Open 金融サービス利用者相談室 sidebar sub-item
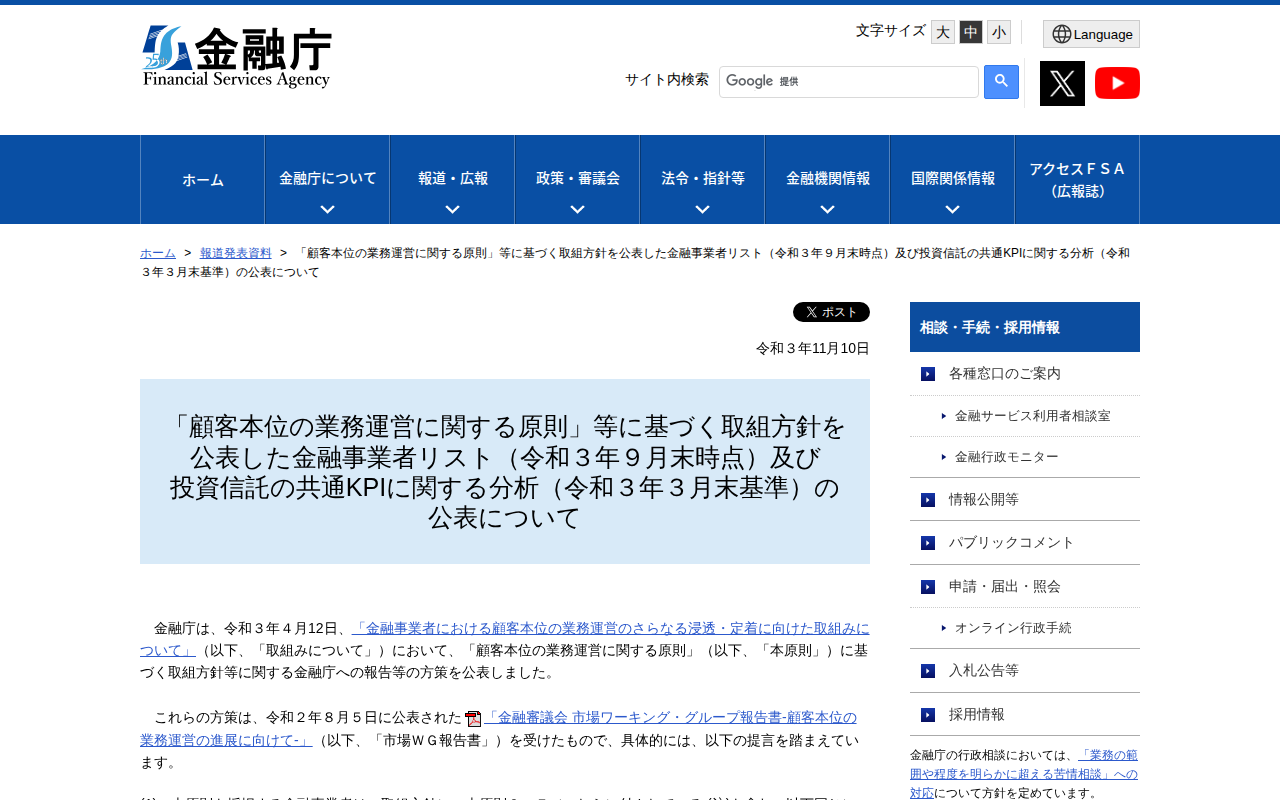 pos(1033,416)
